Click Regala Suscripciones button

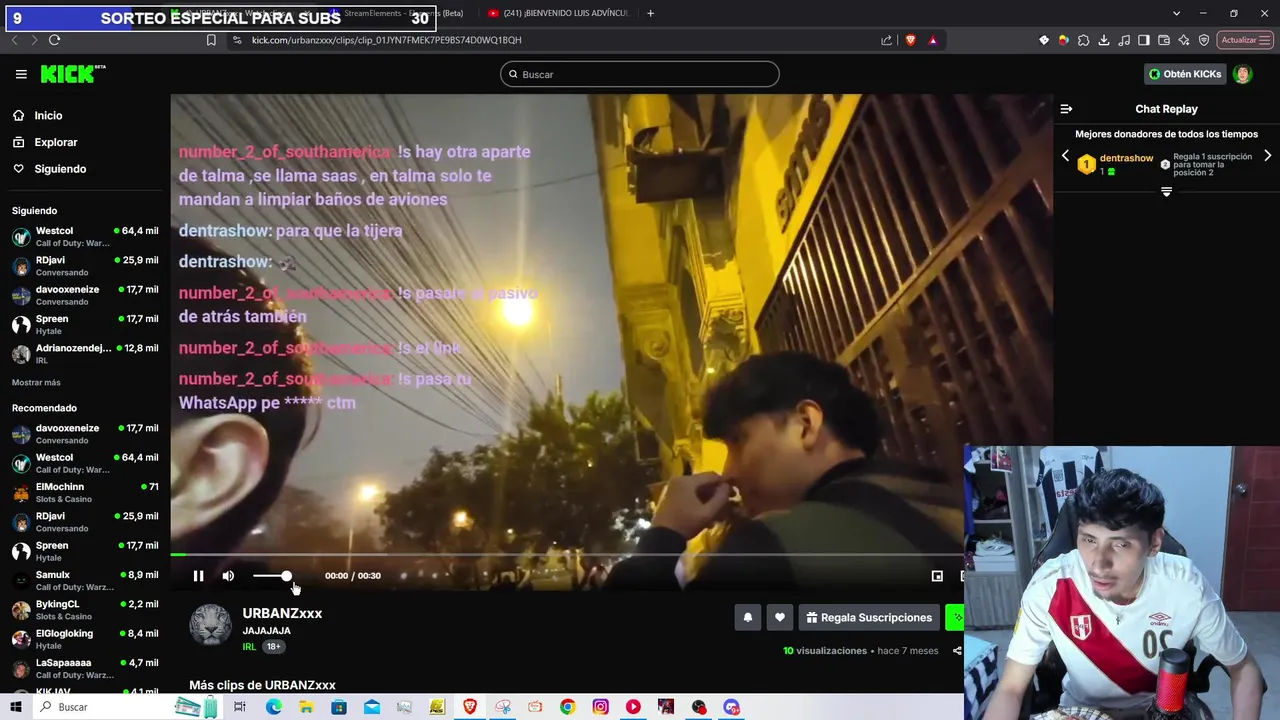[868, 617]
